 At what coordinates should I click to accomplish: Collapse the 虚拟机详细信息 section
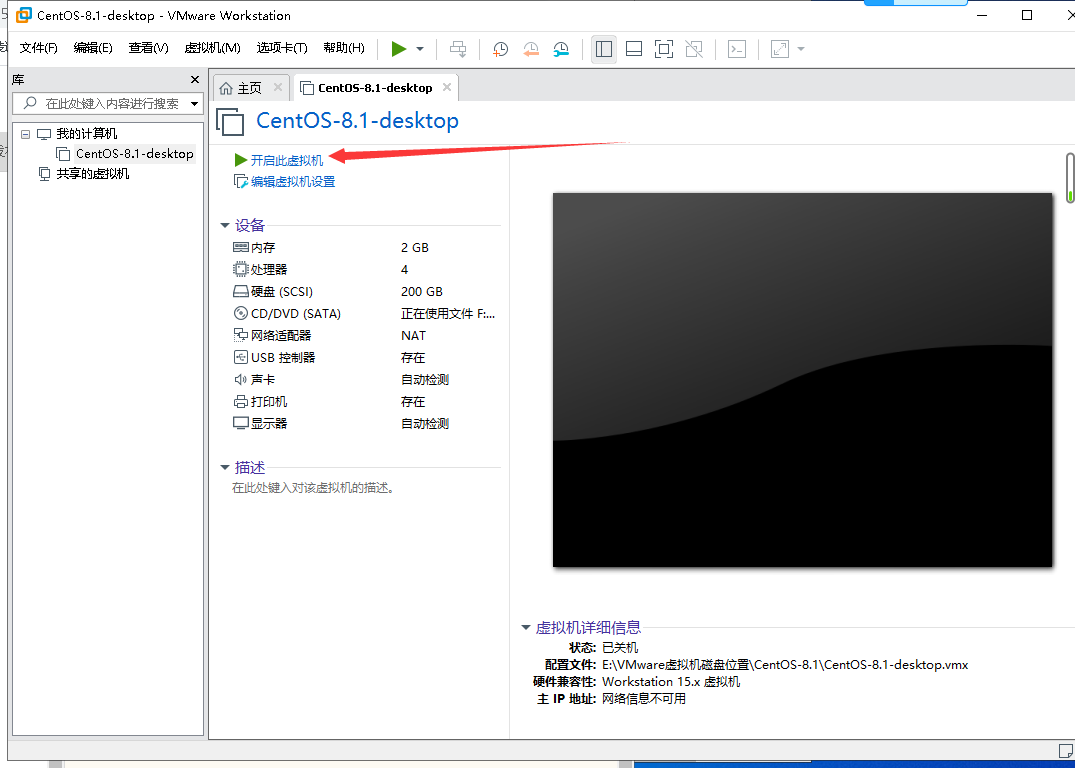[x=526, y=627]
